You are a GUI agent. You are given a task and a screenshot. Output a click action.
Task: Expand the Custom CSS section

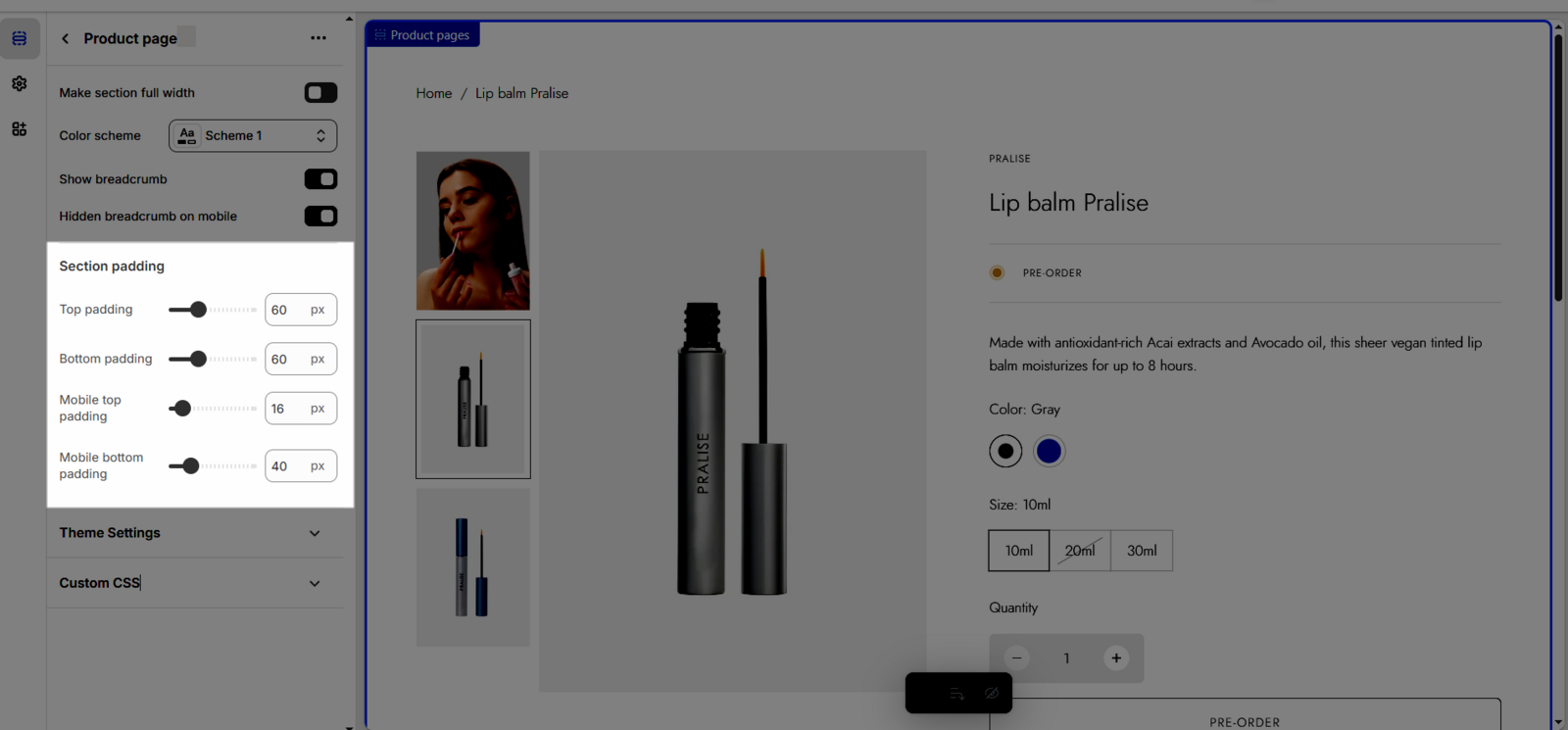click(315, 583)
